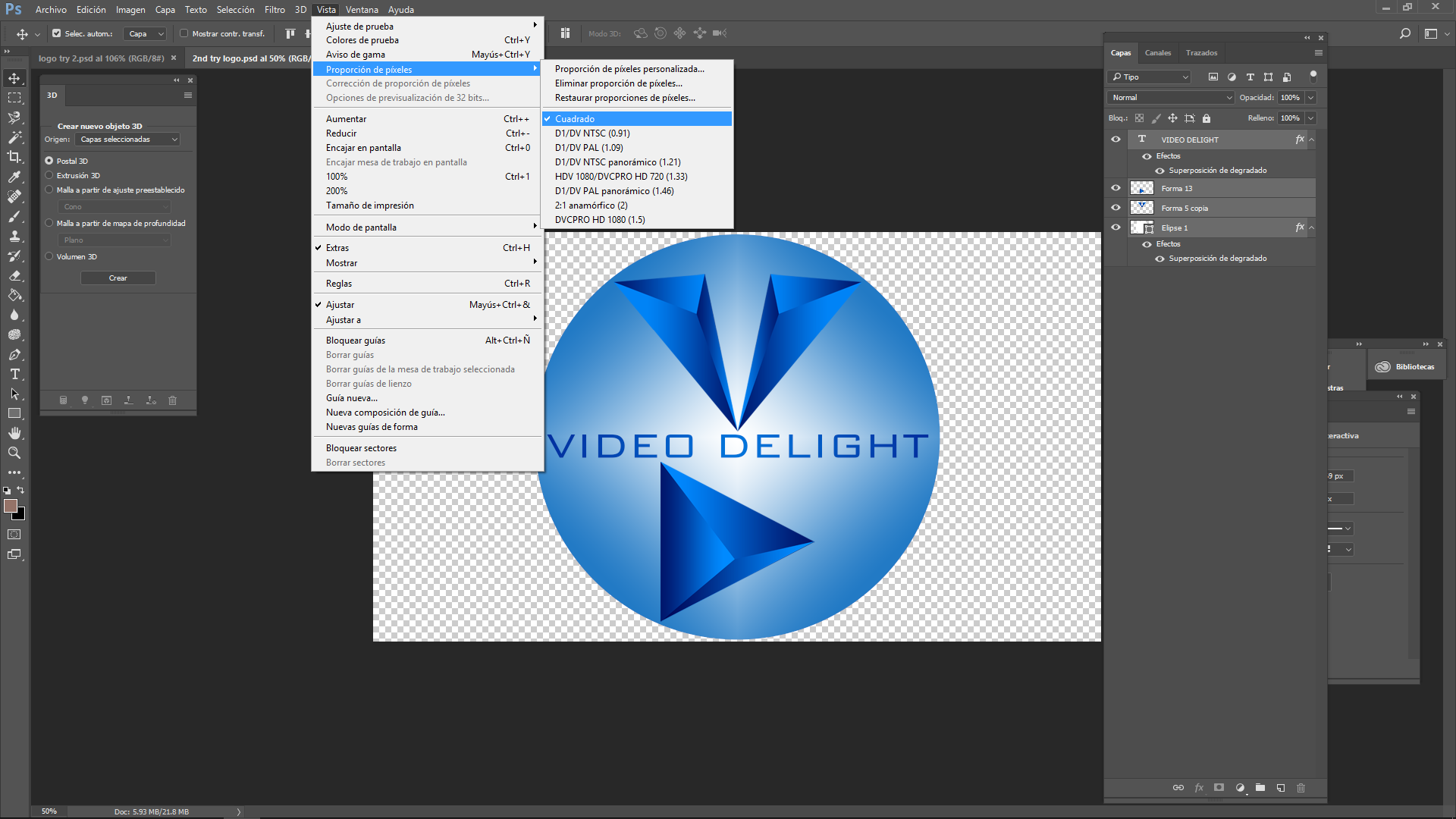Select the Hand tool
1456x819 pixels.
(14, 433)
